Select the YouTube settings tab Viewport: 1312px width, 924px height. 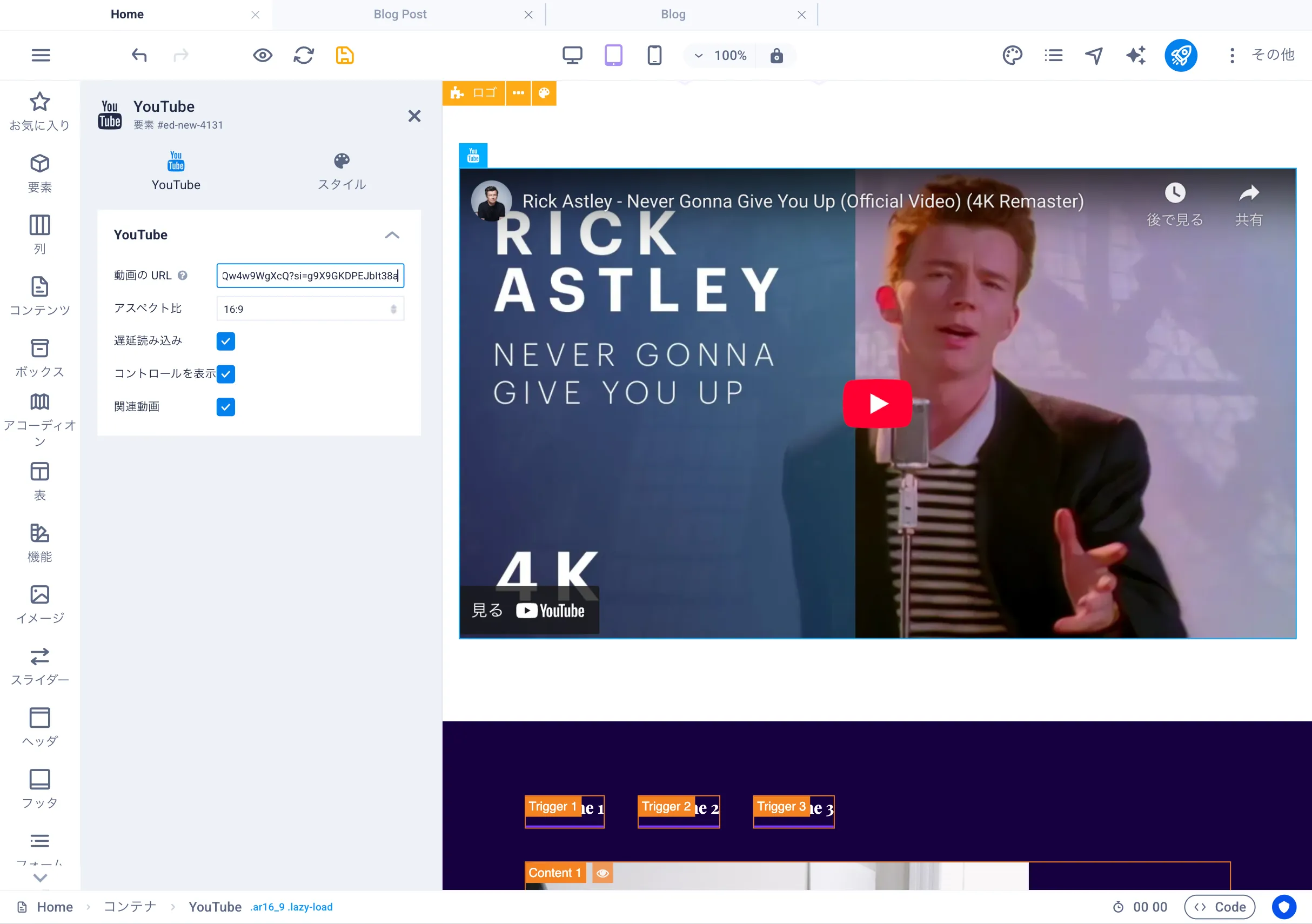click(176, 171)
